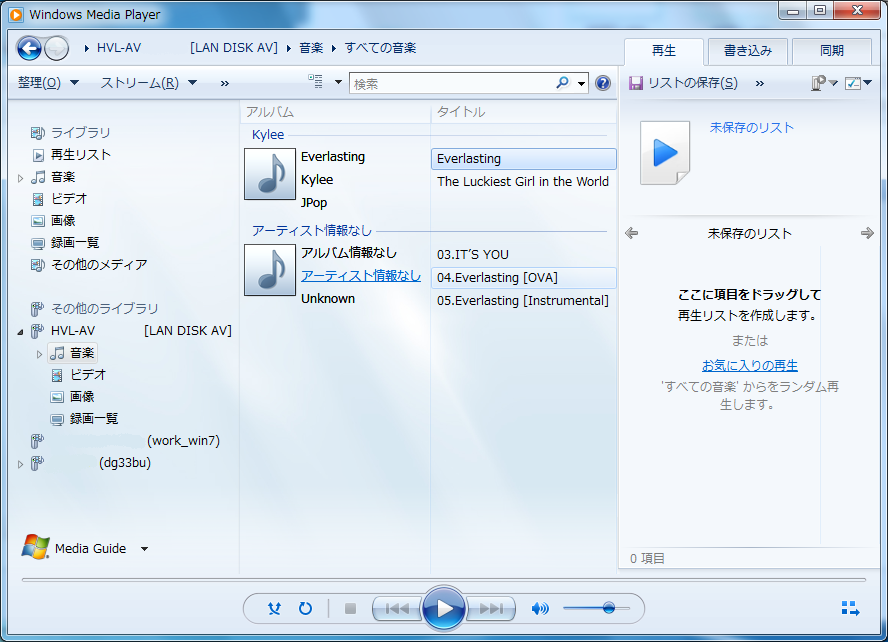Open the 整理(O) menu
This screenshot has width=888, height=642.
[x=48, y=83]
